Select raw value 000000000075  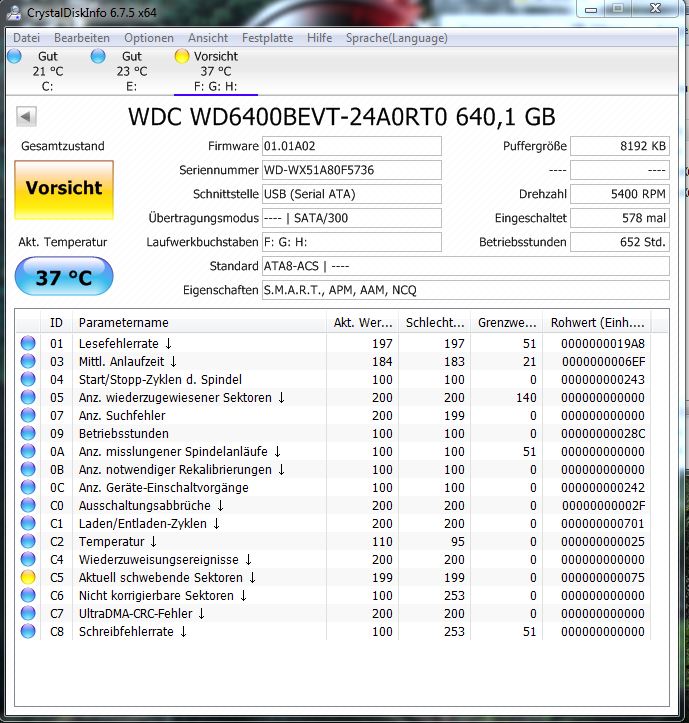(603, 577)
